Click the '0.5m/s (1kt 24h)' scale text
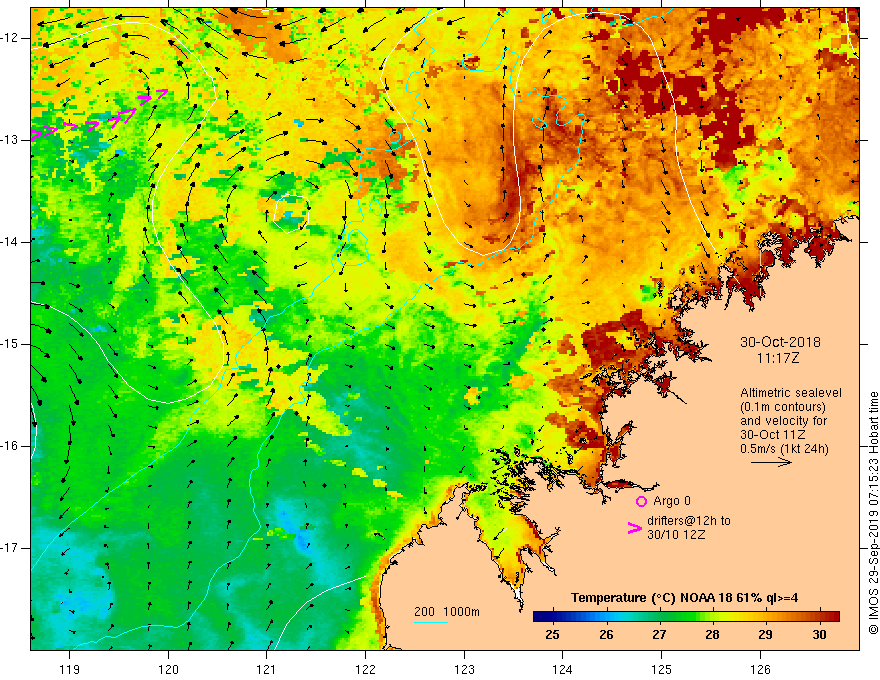The image size is (880, 680). coord(784,449)
